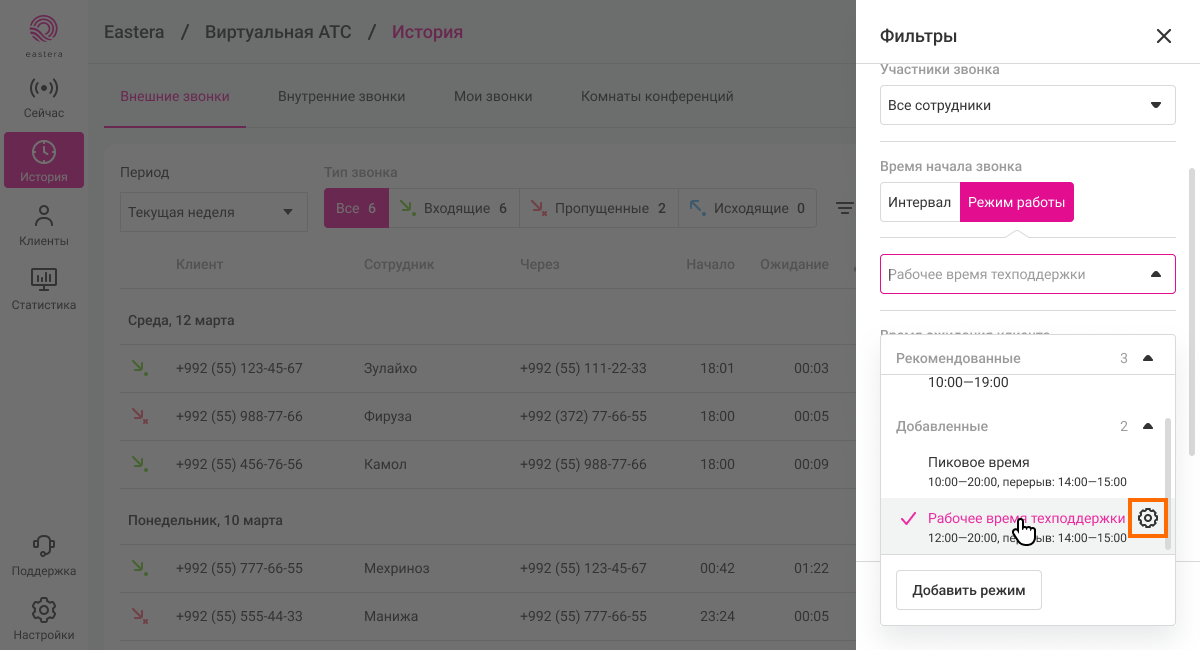Click the Рабочее время техподдержки input field

(1010, 274)
